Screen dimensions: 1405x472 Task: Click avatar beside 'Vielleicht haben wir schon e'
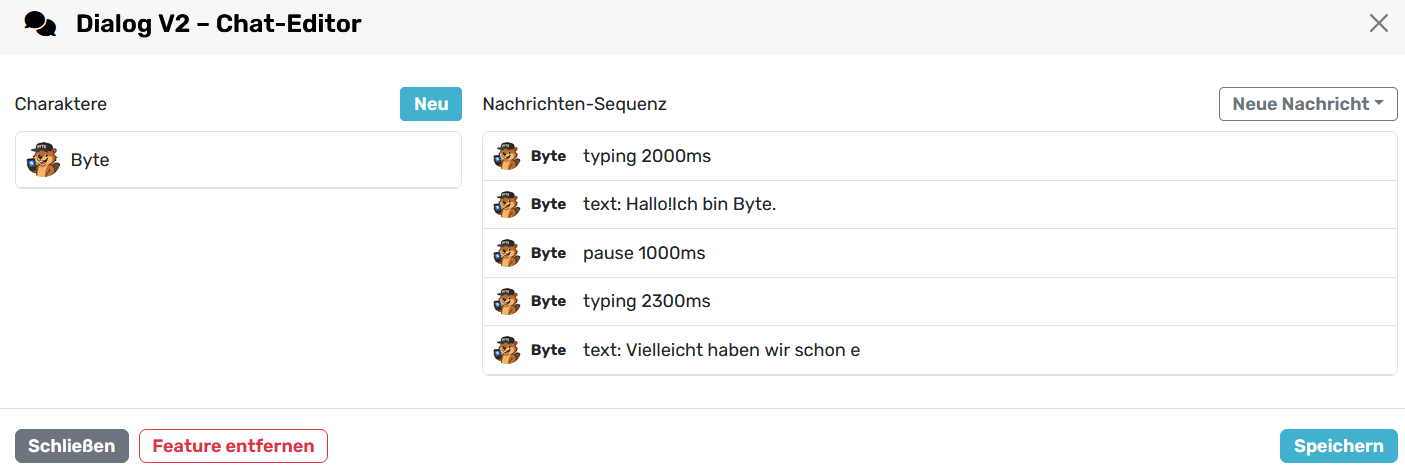coord(507,350)
